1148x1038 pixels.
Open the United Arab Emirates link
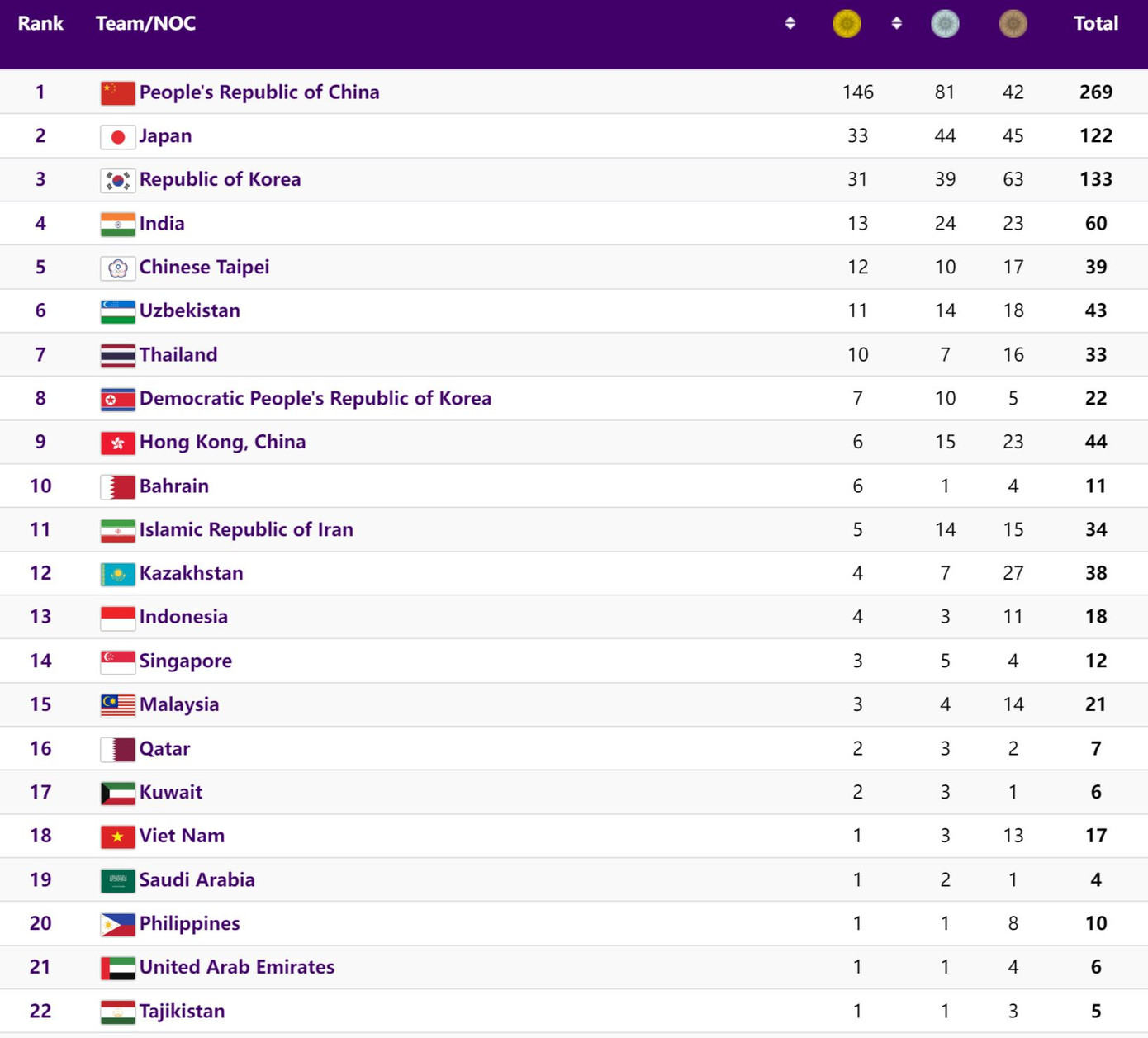click(x=236, y=967)
